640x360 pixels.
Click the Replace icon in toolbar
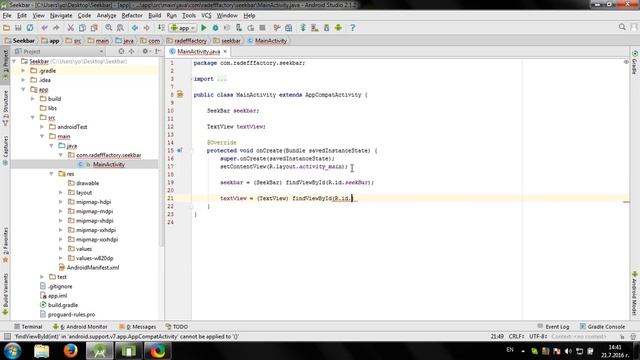(120, 28)
